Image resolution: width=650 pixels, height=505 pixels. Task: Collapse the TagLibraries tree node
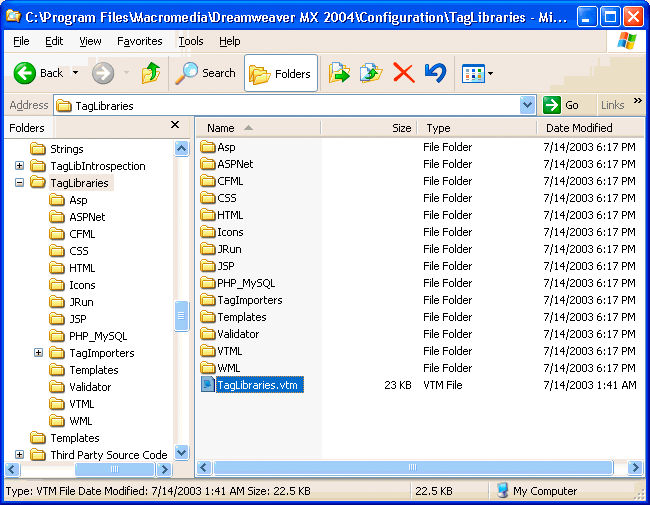click(x=19, y=182)
